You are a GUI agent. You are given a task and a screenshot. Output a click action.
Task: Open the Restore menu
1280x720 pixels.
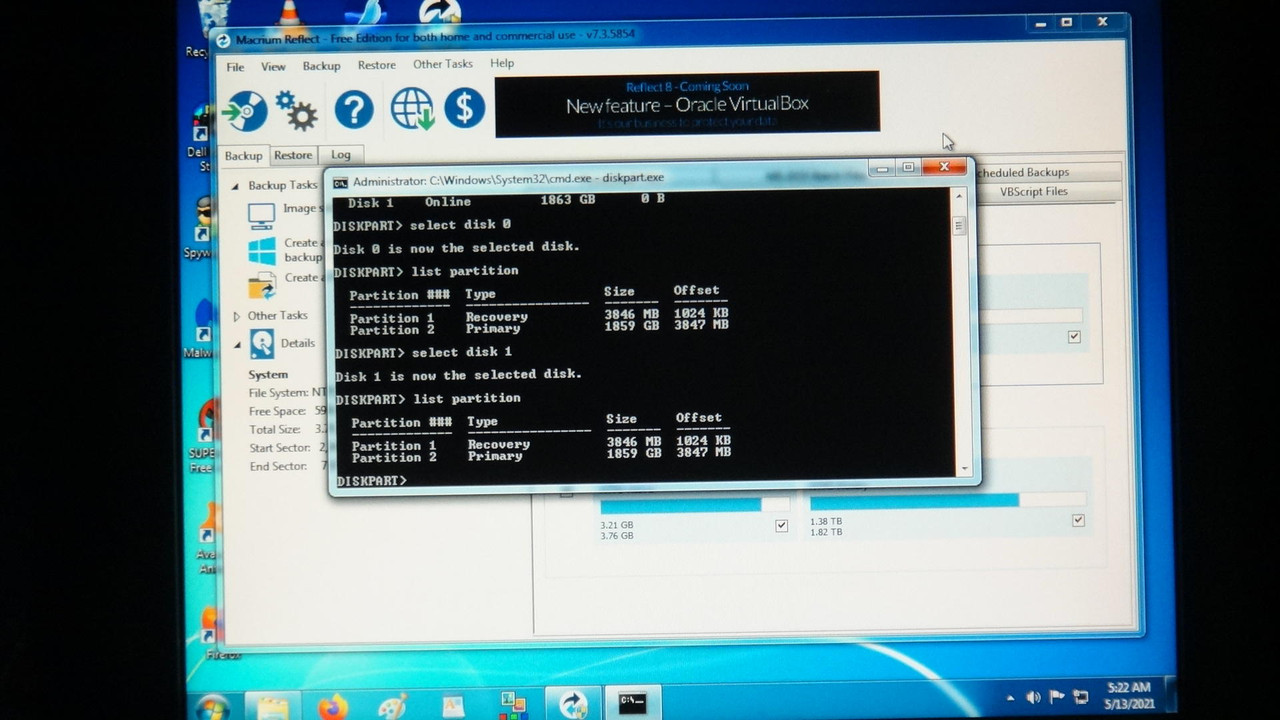pyautogui.click(x=376, y=65)
